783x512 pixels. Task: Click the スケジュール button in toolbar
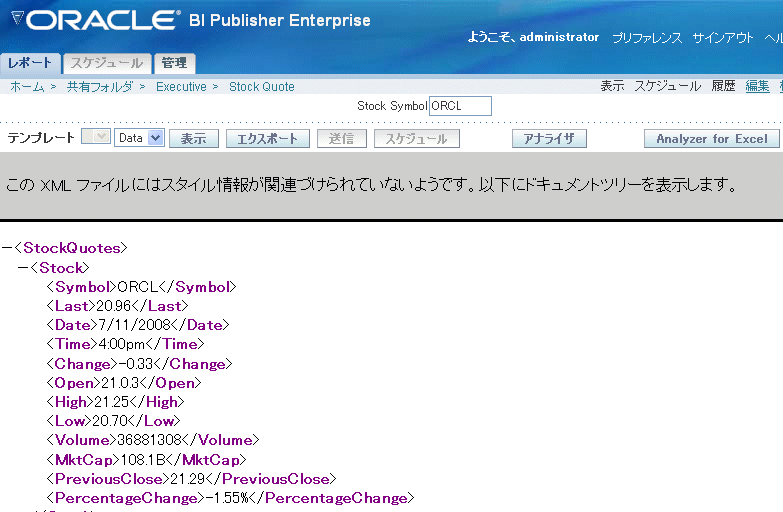416,138
